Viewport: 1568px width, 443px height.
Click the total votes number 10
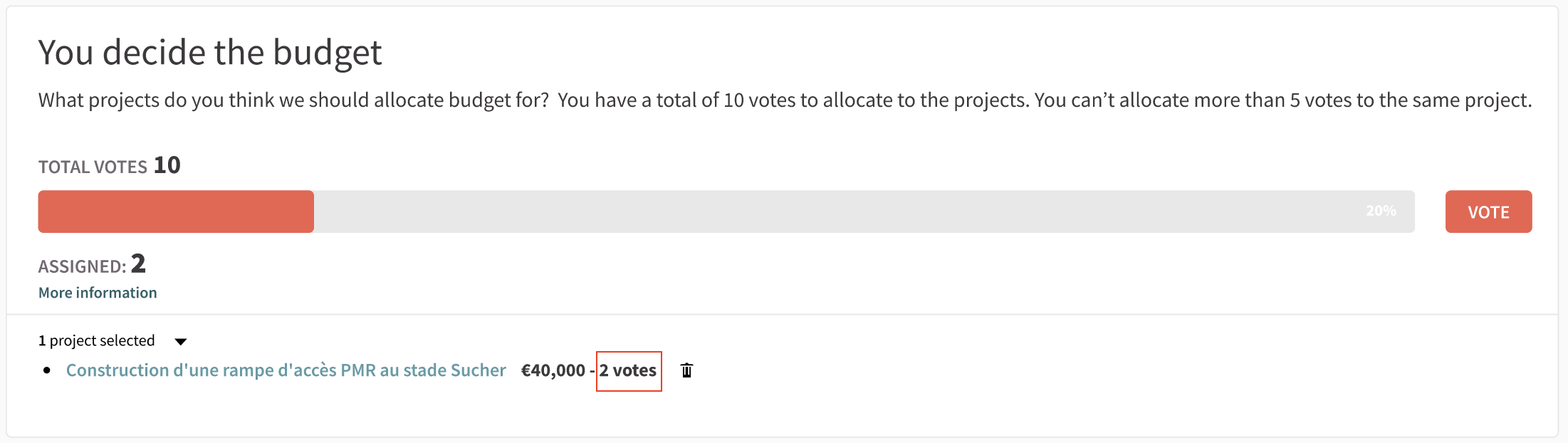click(167, 165)
